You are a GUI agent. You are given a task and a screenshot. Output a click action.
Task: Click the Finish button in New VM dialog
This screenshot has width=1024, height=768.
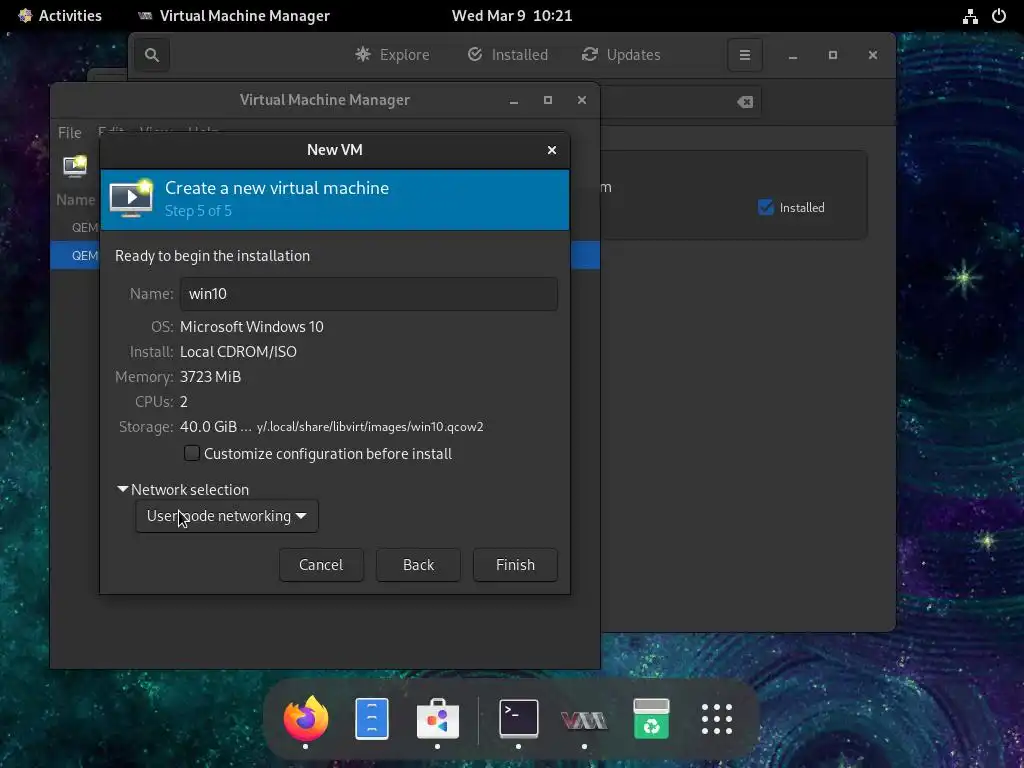pyautogui.click(x=515, y=565)
